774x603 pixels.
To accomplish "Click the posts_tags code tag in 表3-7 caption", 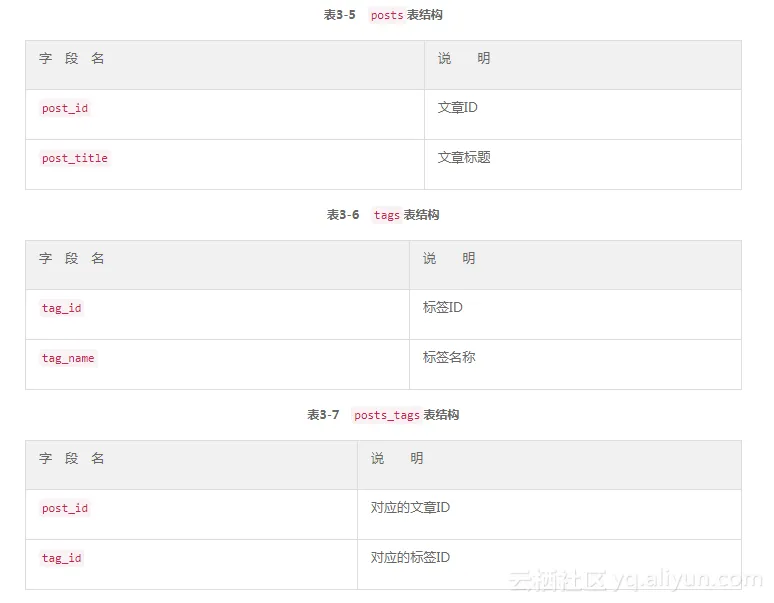I will (386, 415).
